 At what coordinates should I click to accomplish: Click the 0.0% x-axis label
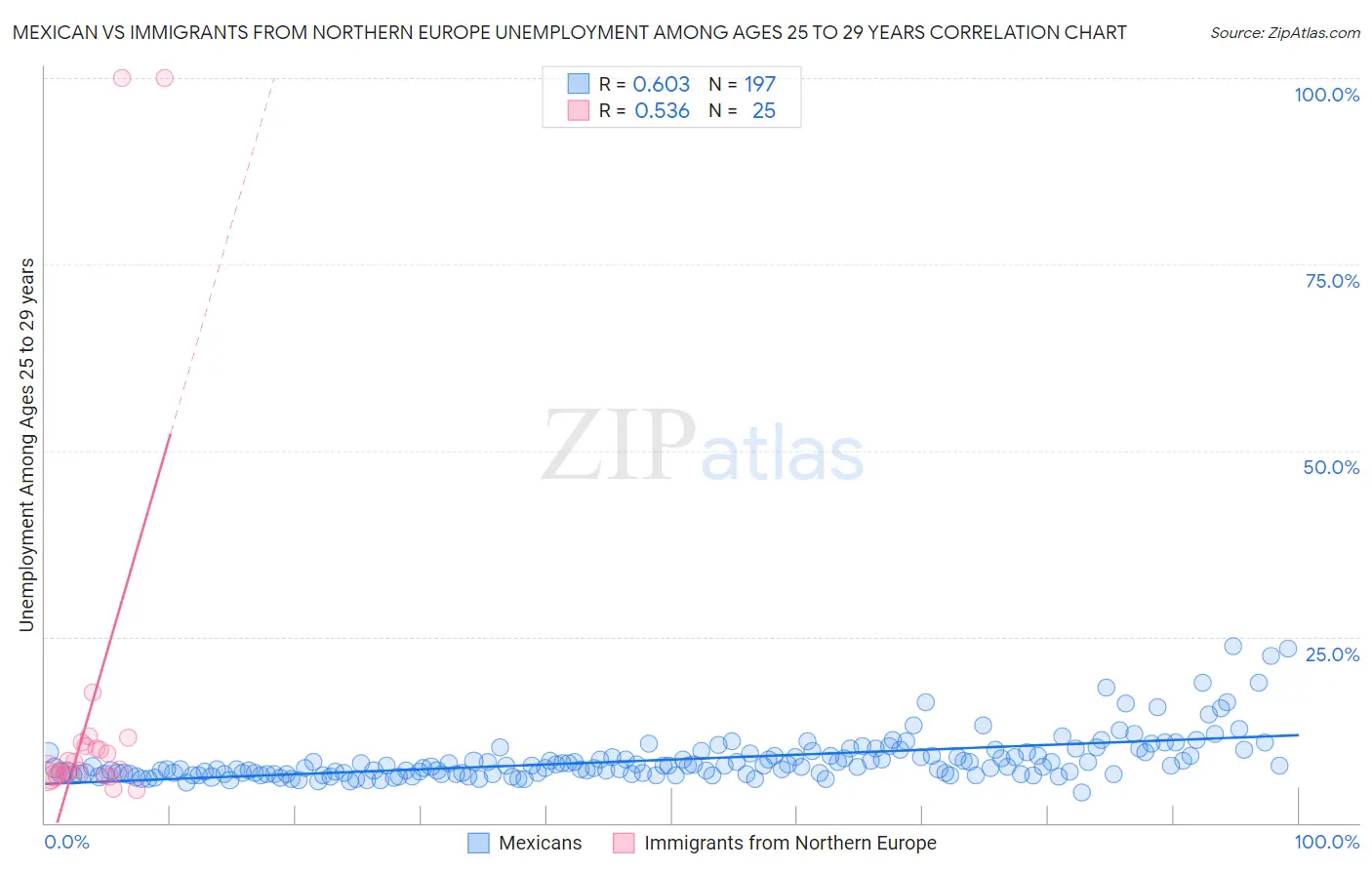pos(66,842)
